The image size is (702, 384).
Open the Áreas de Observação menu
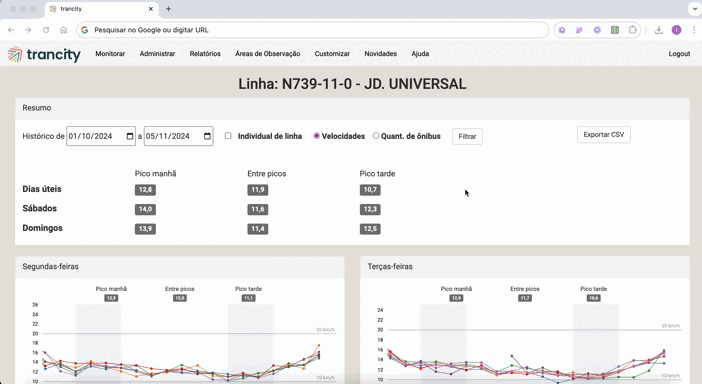tap(268, 54)
